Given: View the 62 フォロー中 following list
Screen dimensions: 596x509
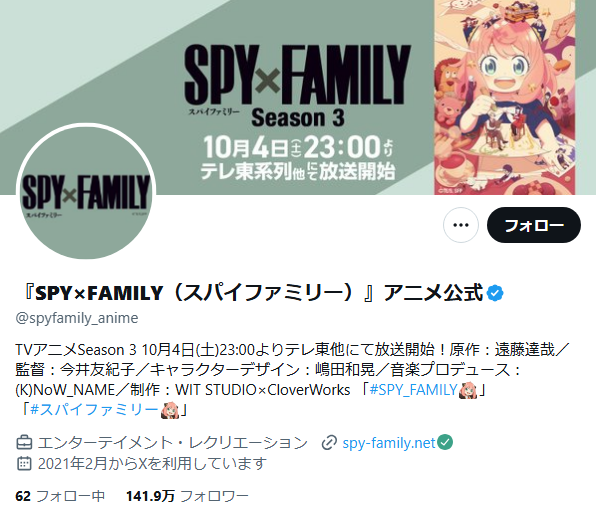Looking at the screenshot, I should tap(60, 496).
